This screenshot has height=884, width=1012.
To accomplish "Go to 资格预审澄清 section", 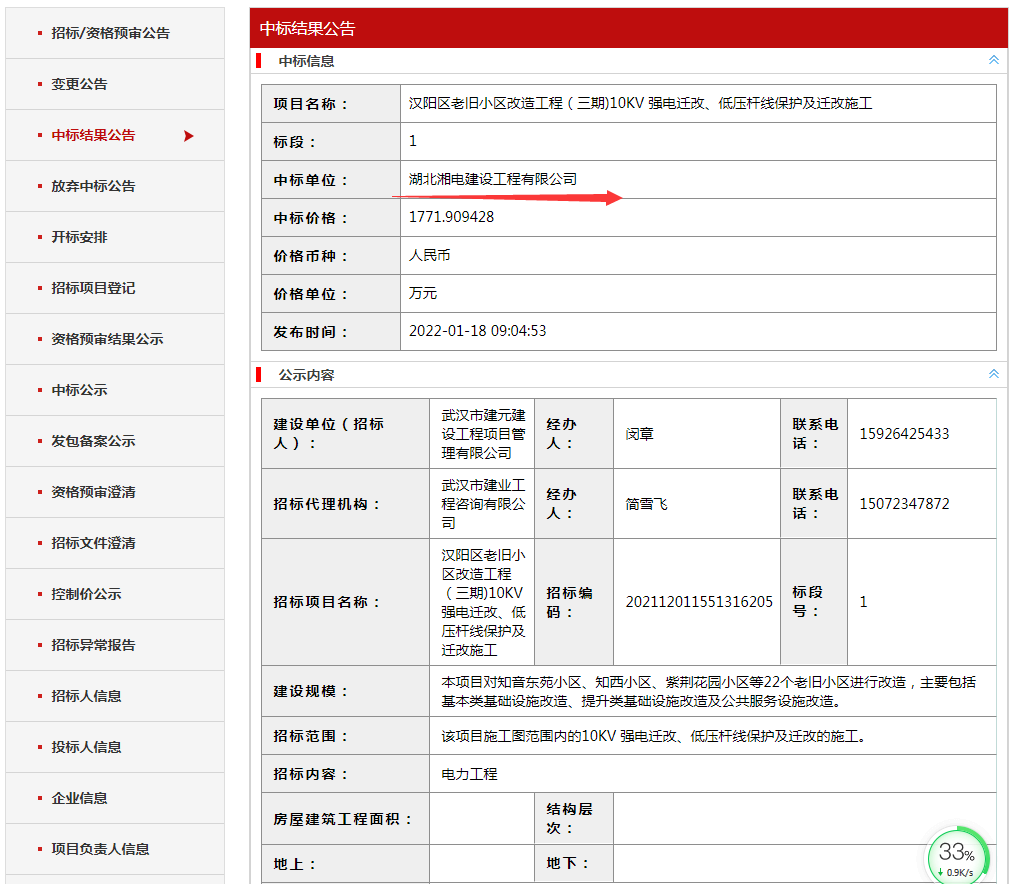I will (93, 492).
